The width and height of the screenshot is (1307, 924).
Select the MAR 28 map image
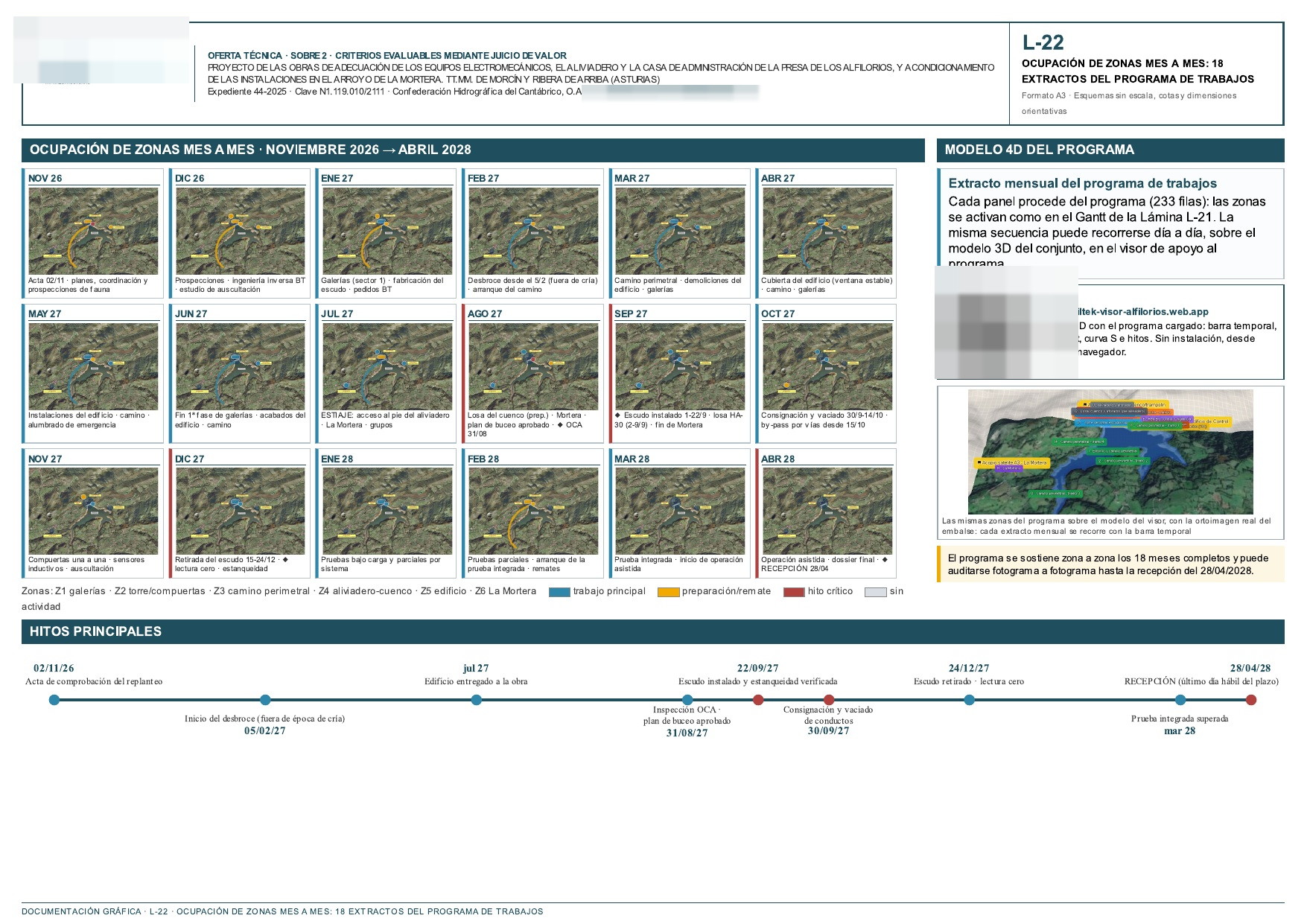680,511
